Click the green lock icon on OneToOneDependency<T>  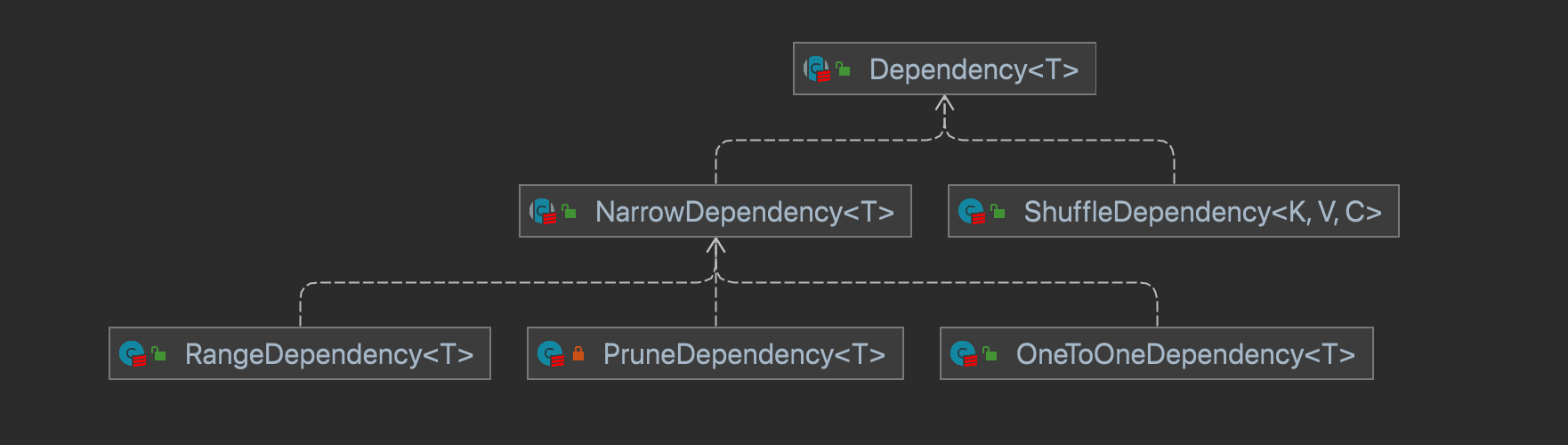click(990, 353)
